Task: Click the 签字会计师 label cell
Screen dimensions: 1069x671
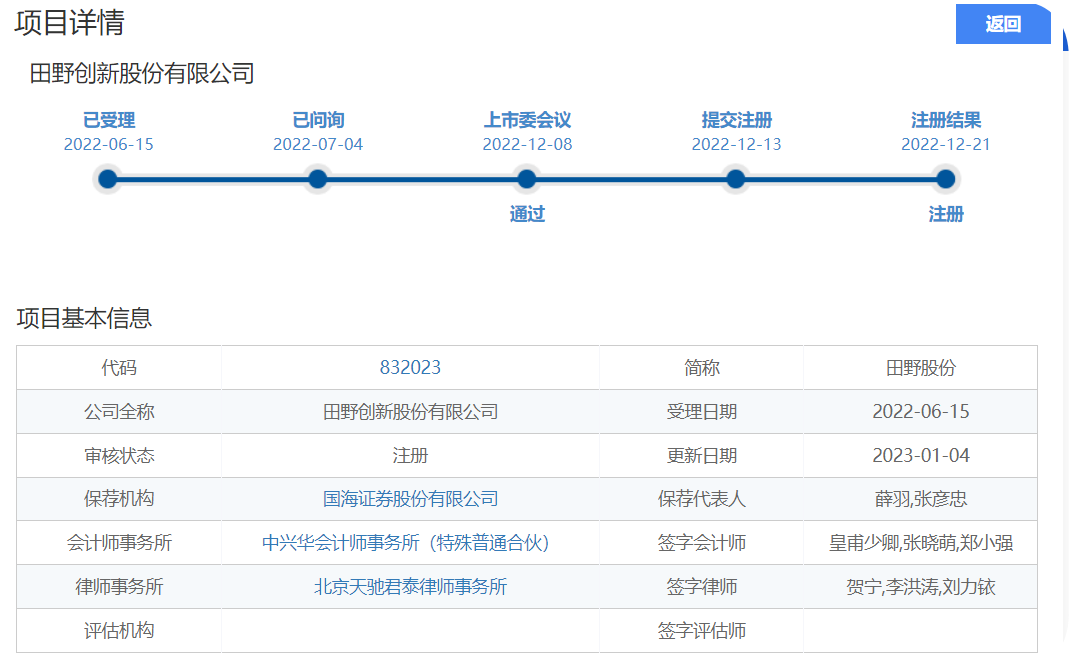Action: click(702, 543)
